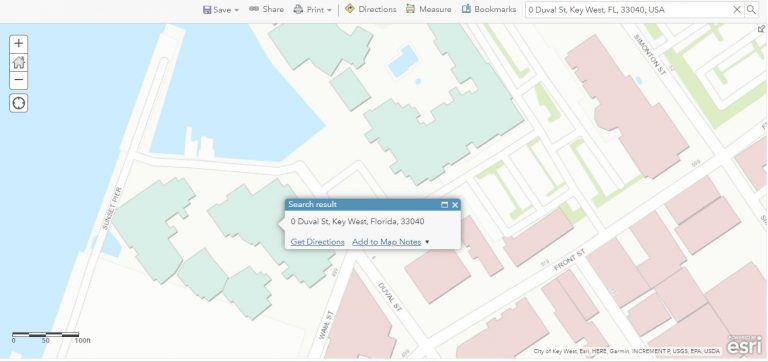The height and width of the screenshot is (362, 768).
Task: Follow the Get Directions link
Action: click(x=317, y=242)
